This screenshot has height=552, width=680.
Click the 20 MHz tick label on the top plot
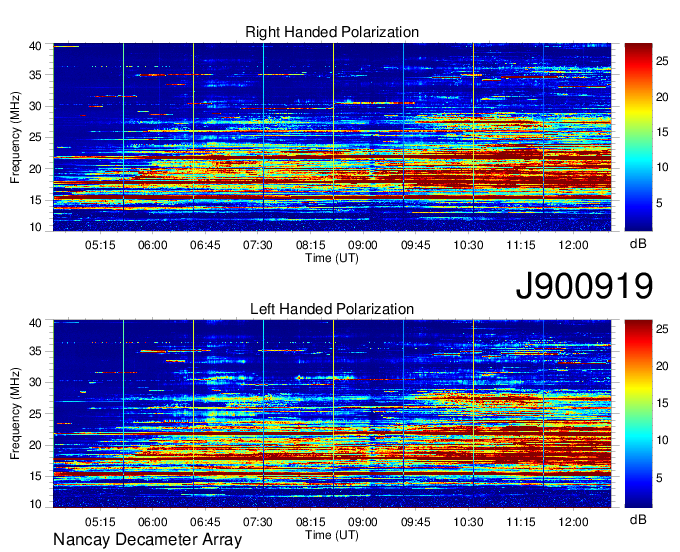point(36,169)
